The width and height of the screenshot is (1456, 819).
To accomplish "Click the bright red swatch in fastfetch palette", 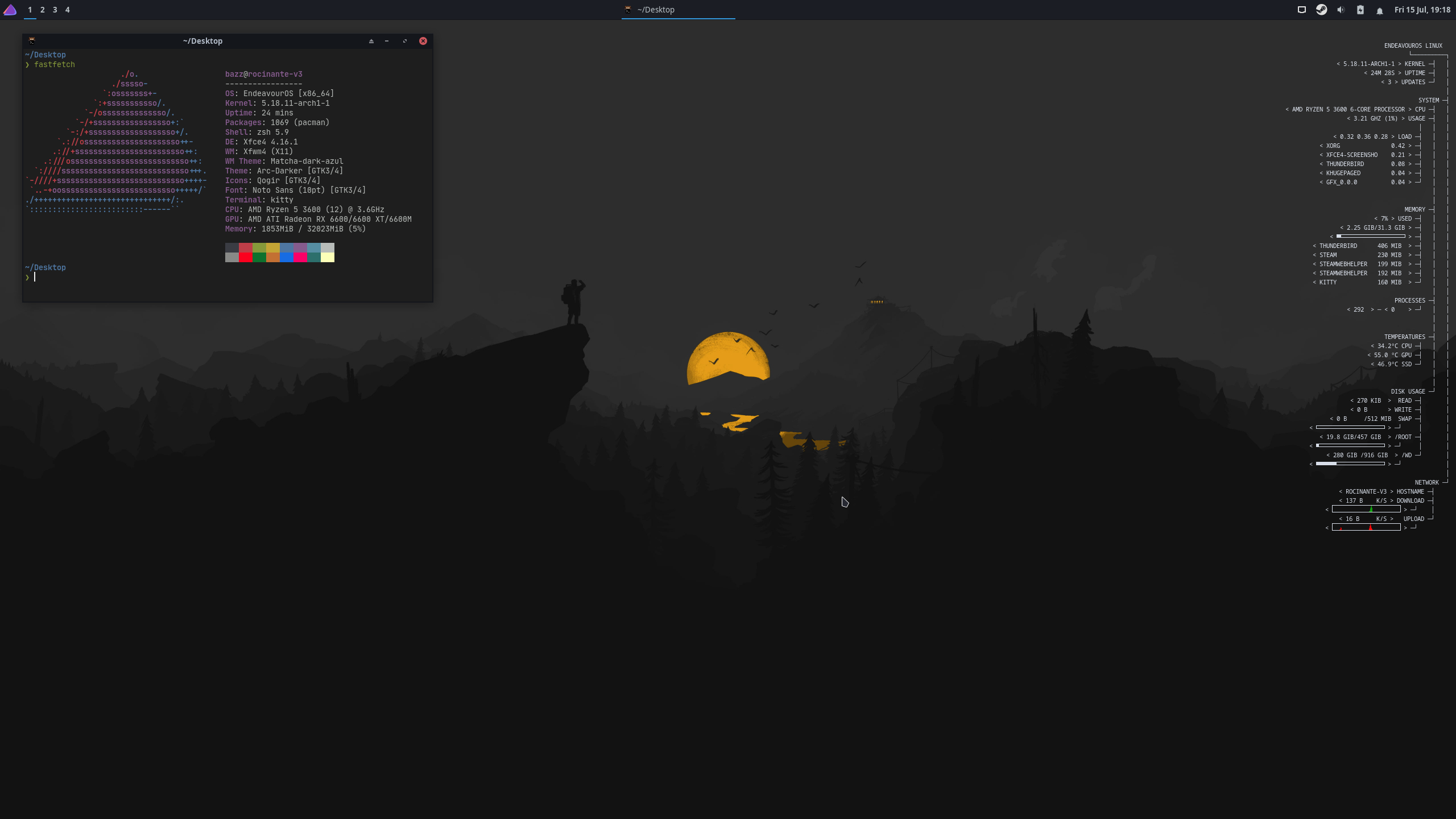I will [x=246, y=258].
